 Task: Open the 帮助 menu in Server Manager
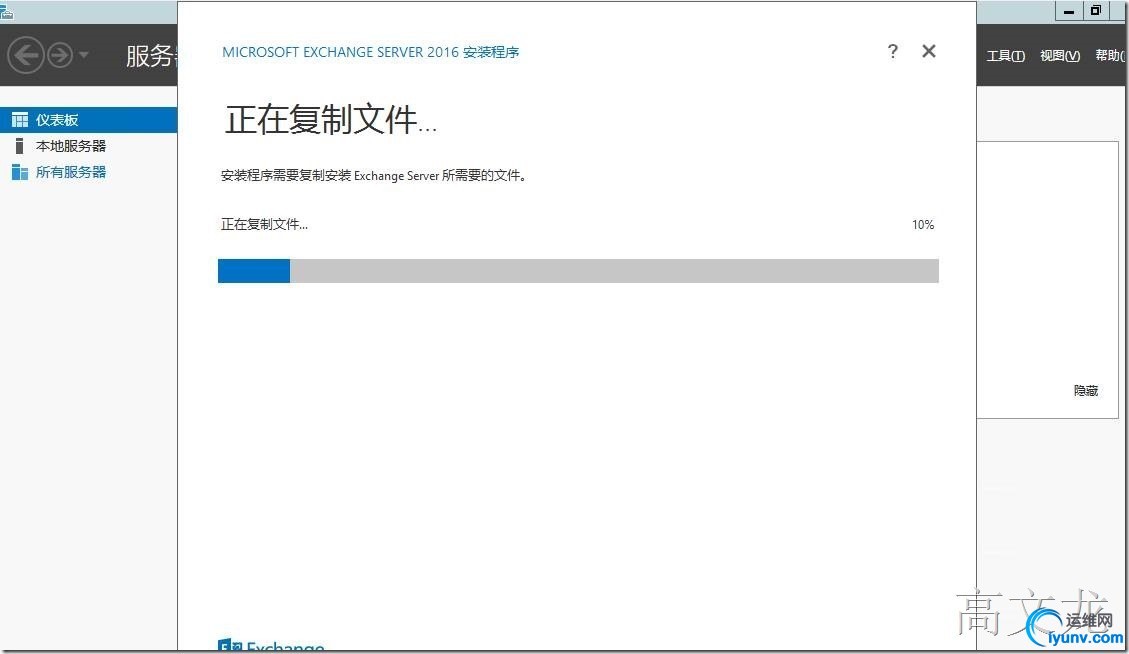tap(1111, 55)
